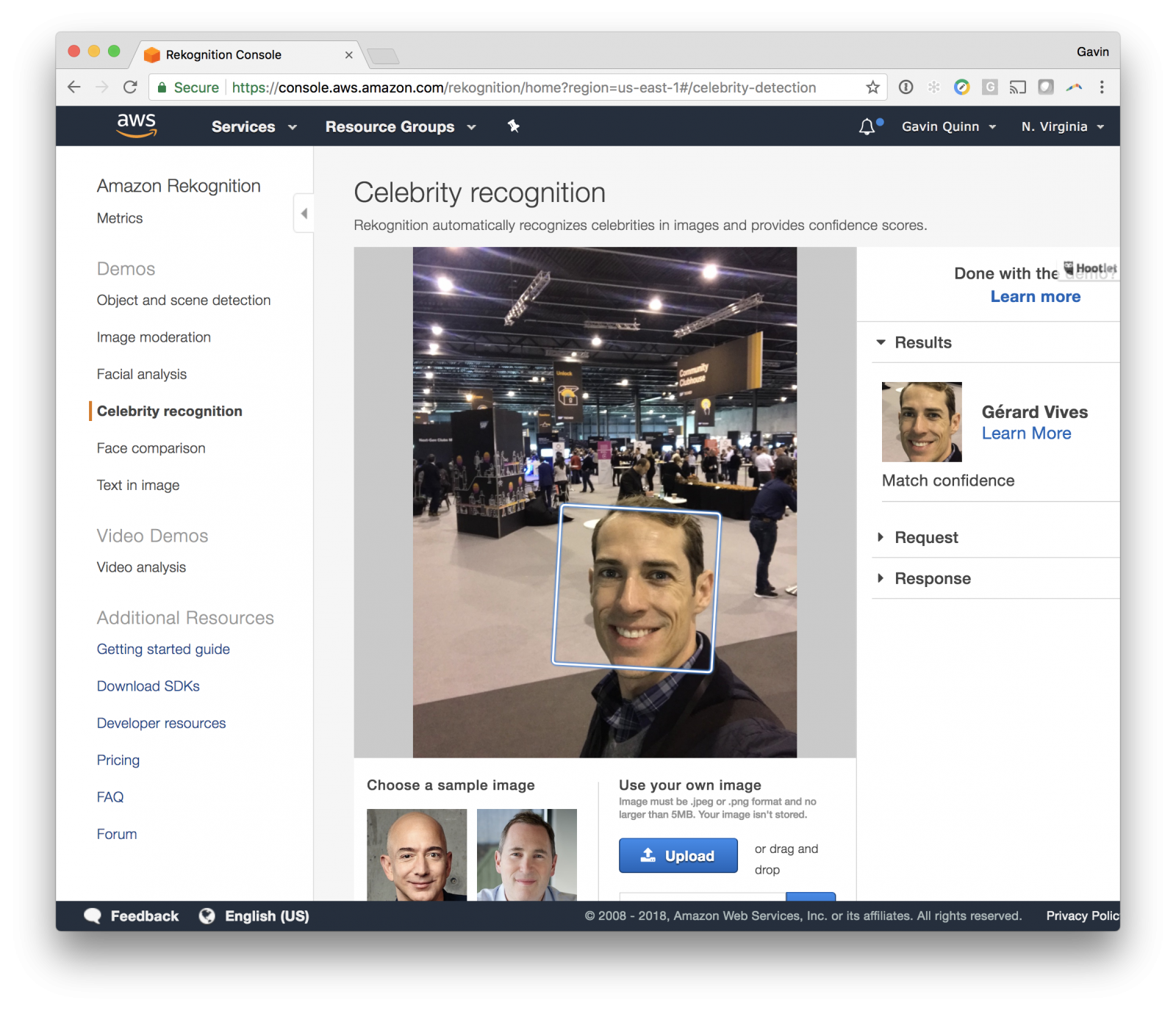Click the grey G extension icon
This screenshot has width=1176, height=1011.
(x=990, y=87)
